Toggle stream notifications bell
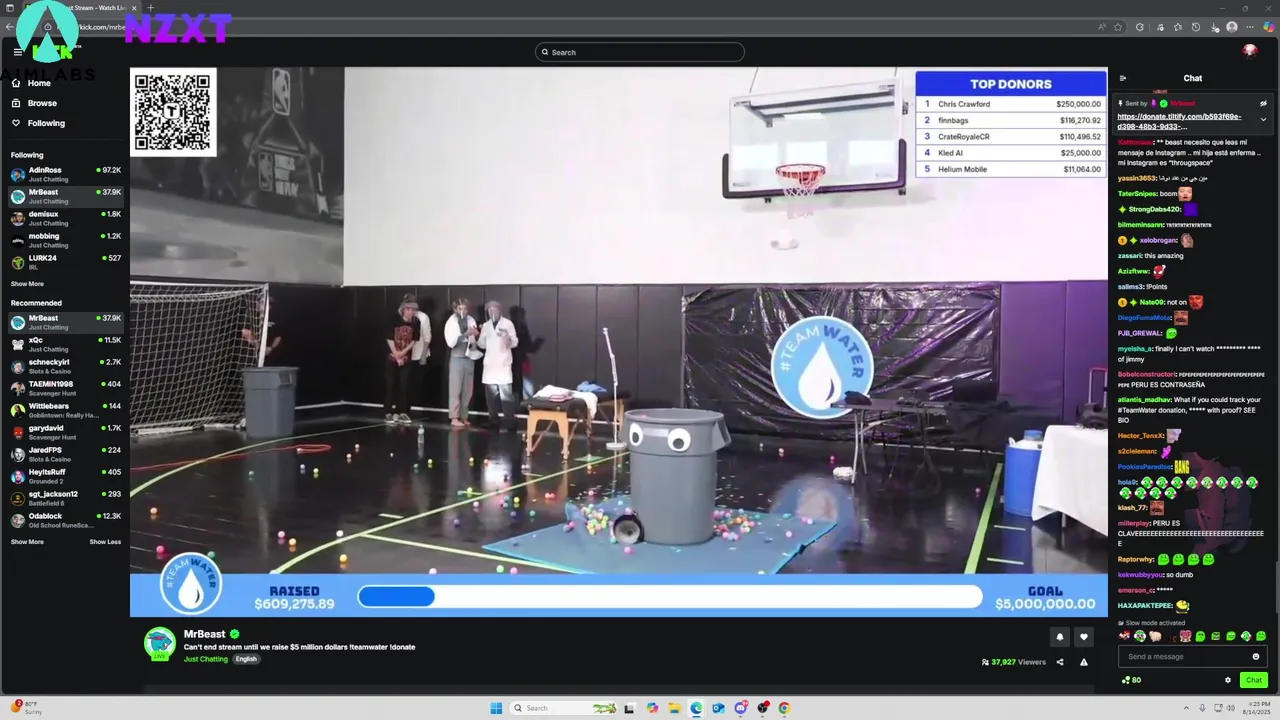This screenshot has width=1280, height=720. (1060, 637)
